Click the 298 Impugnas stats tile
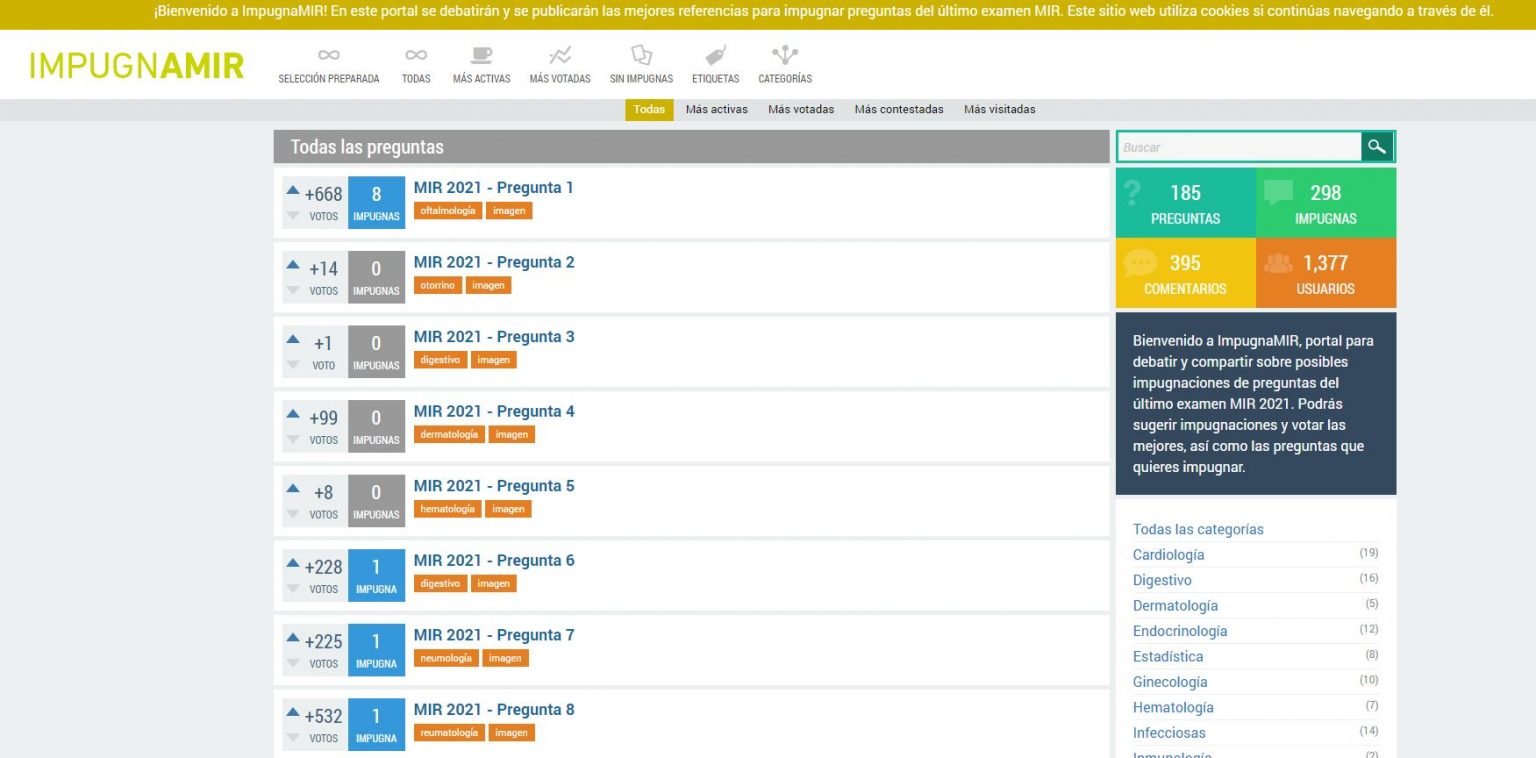The image size is (1536, 758). [x=1326, y=203]
